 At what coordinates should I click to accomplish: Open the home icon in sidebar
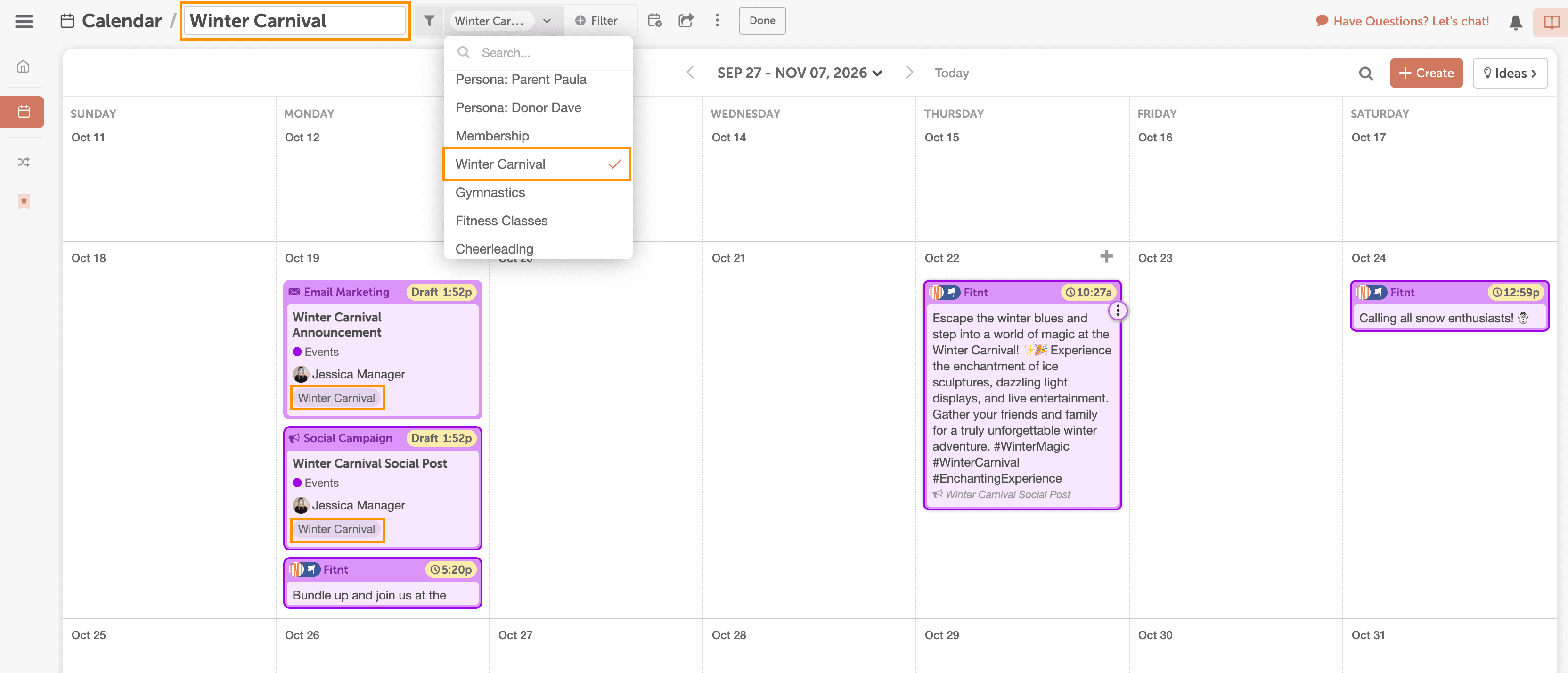click(x=23, y=66)
